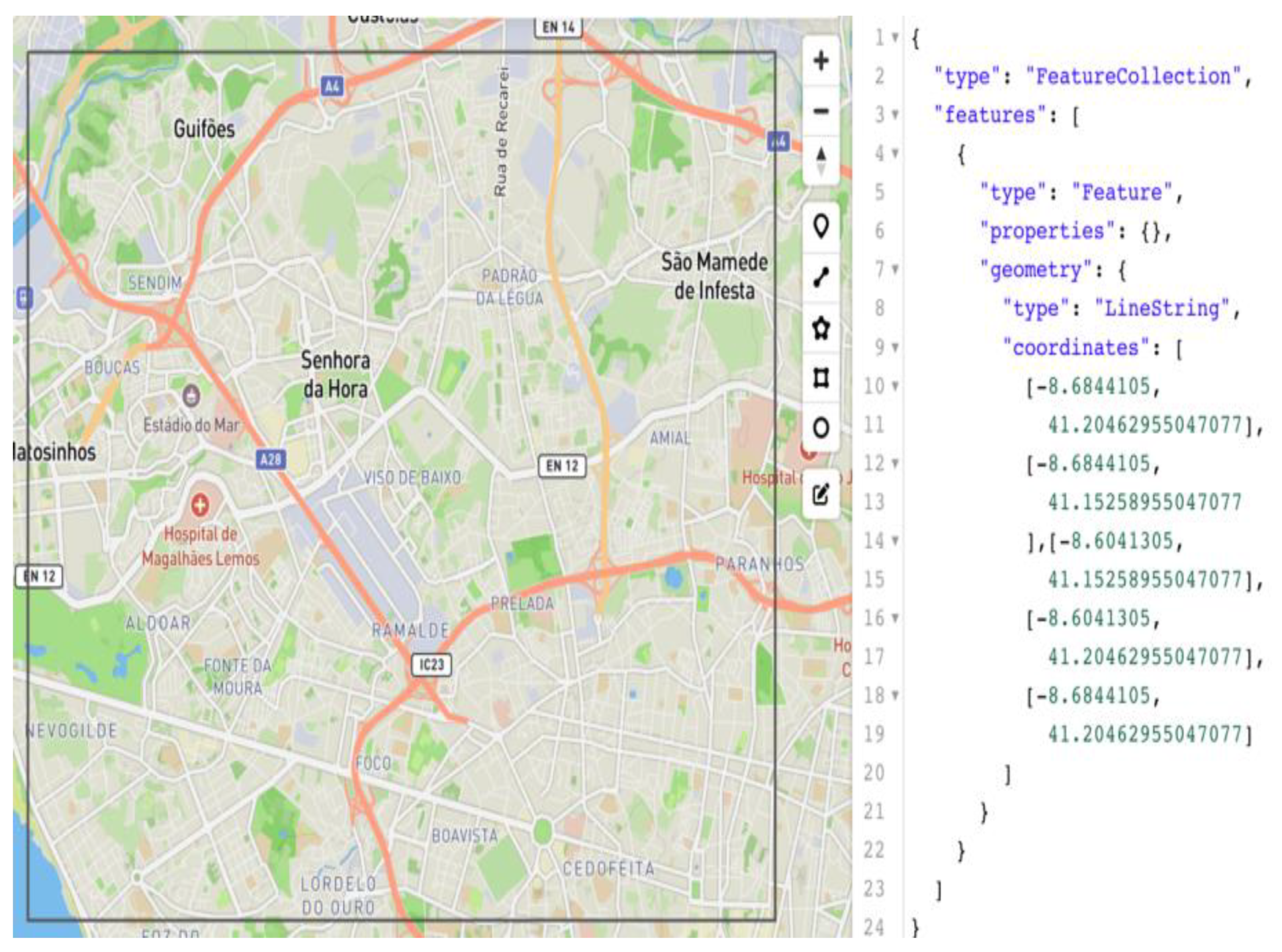Click the zoom out minus button

821,111
